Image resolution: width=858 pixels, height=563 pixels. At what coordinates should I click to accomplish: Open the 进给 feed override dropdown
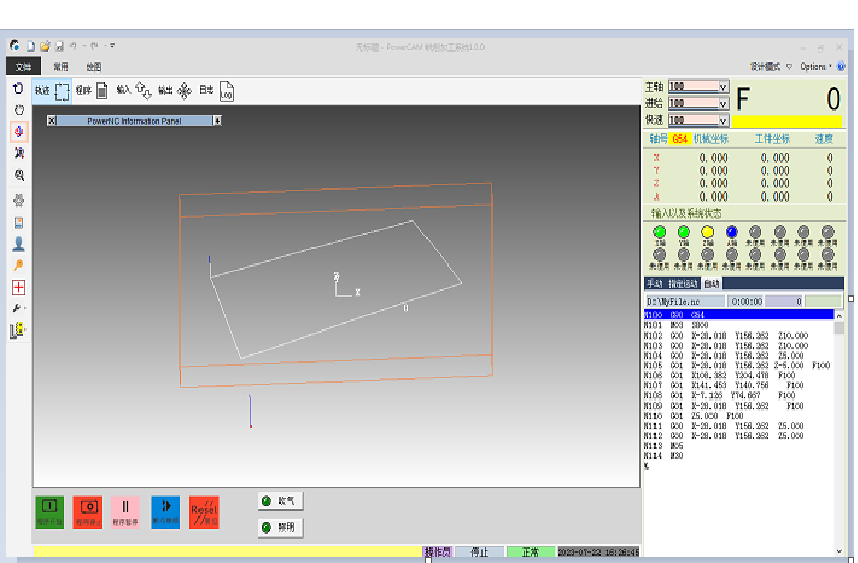coord(723,103)
